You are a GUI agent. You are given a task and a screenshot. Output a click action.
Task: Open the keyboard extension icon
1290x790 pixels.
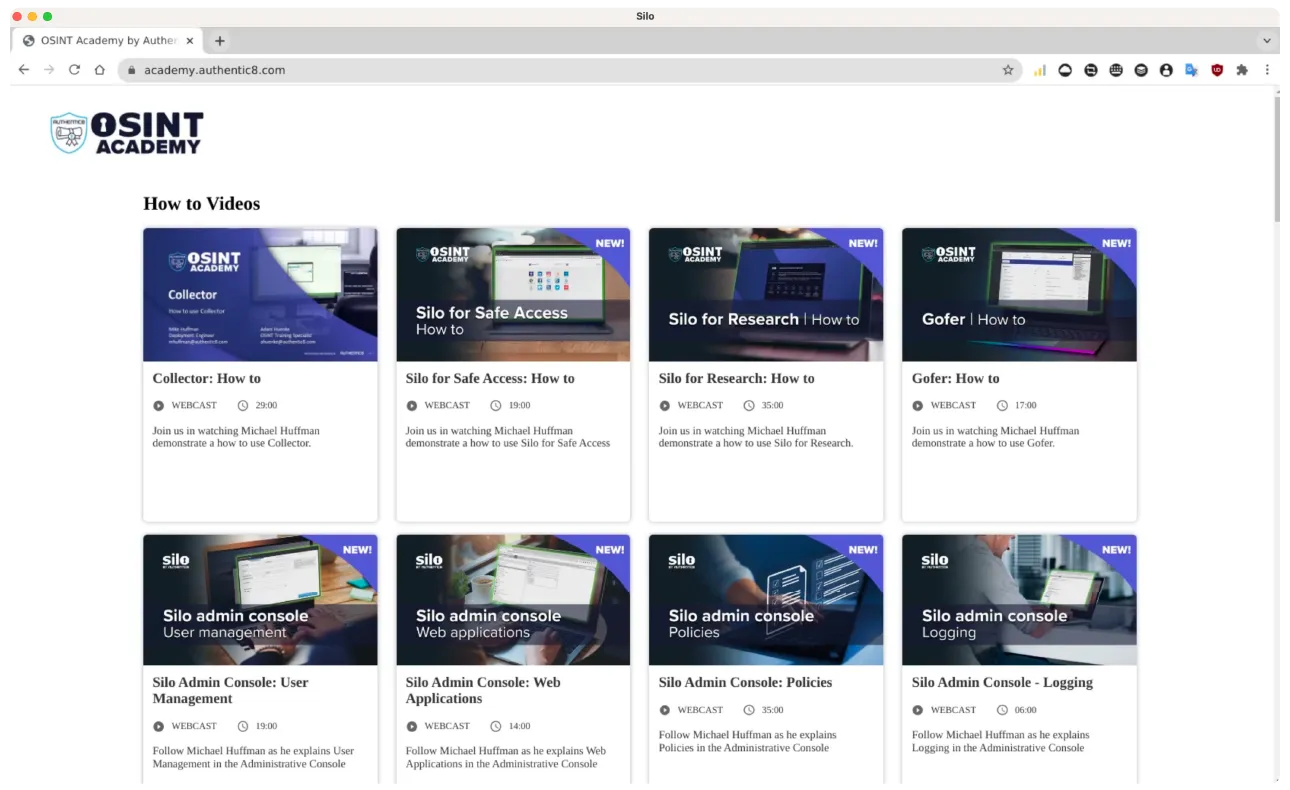(x=1116, y=70)
